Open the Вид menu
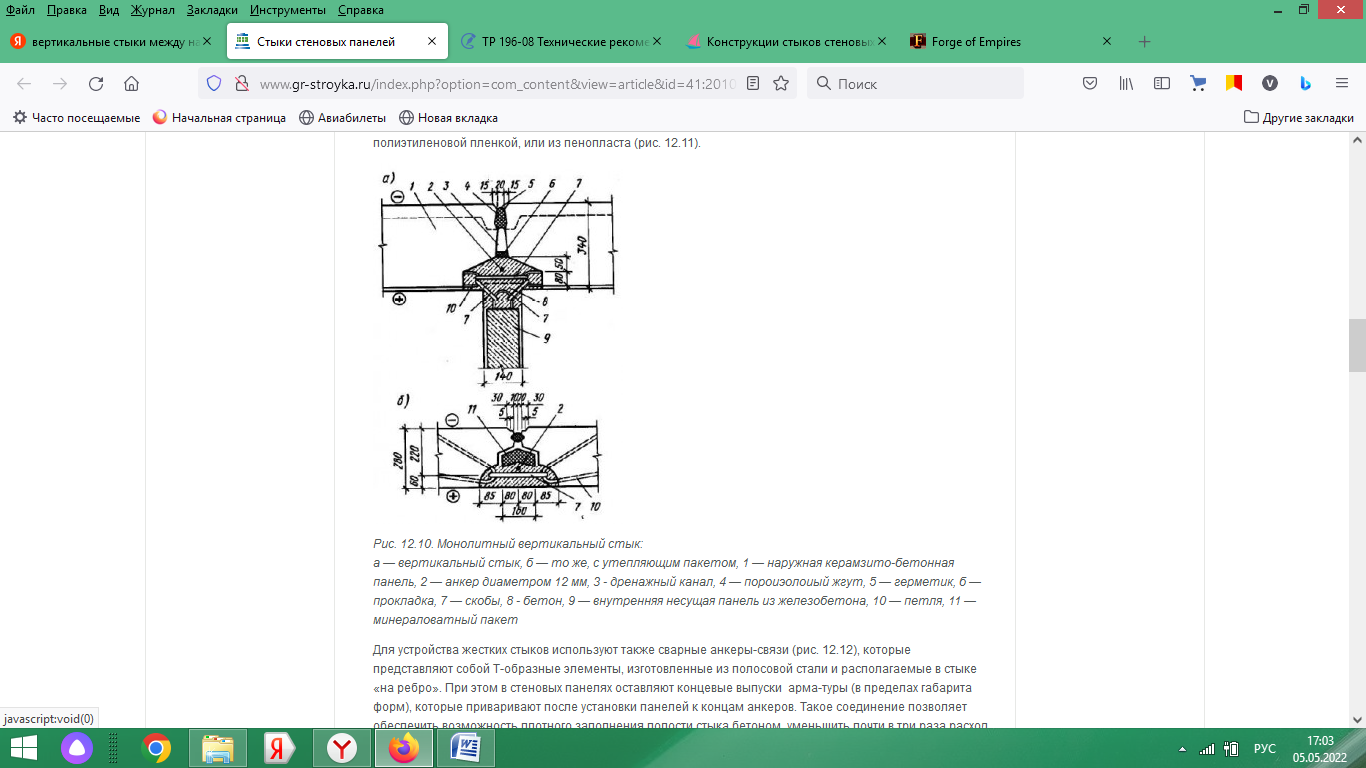 tap(110, 10)
